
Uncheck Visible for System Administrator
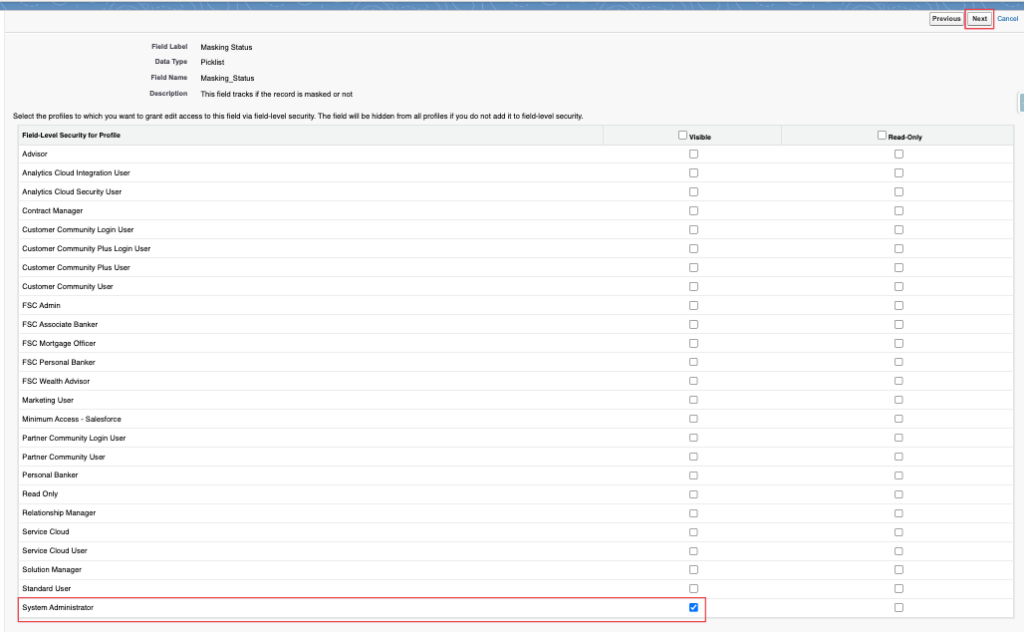tap(694, 608)
